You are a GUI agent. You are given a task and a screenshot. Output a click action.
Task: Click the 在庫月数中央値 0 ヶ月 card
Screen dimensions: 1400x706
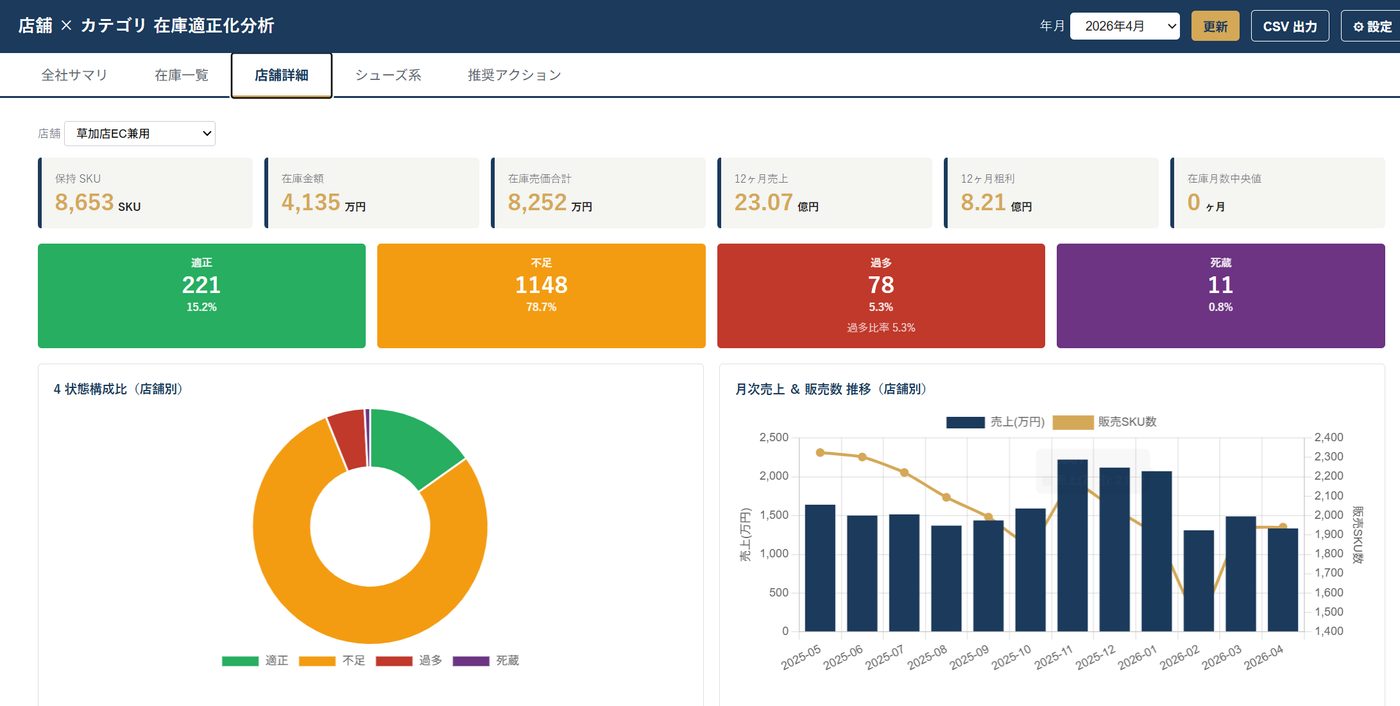tap(1278, 193)
